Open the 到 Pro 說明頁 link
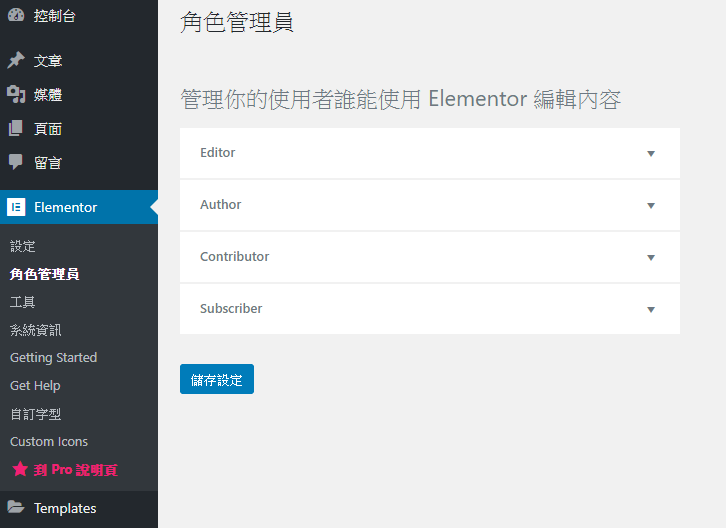This screenshot has height=528, width=726. coord(75,470)
